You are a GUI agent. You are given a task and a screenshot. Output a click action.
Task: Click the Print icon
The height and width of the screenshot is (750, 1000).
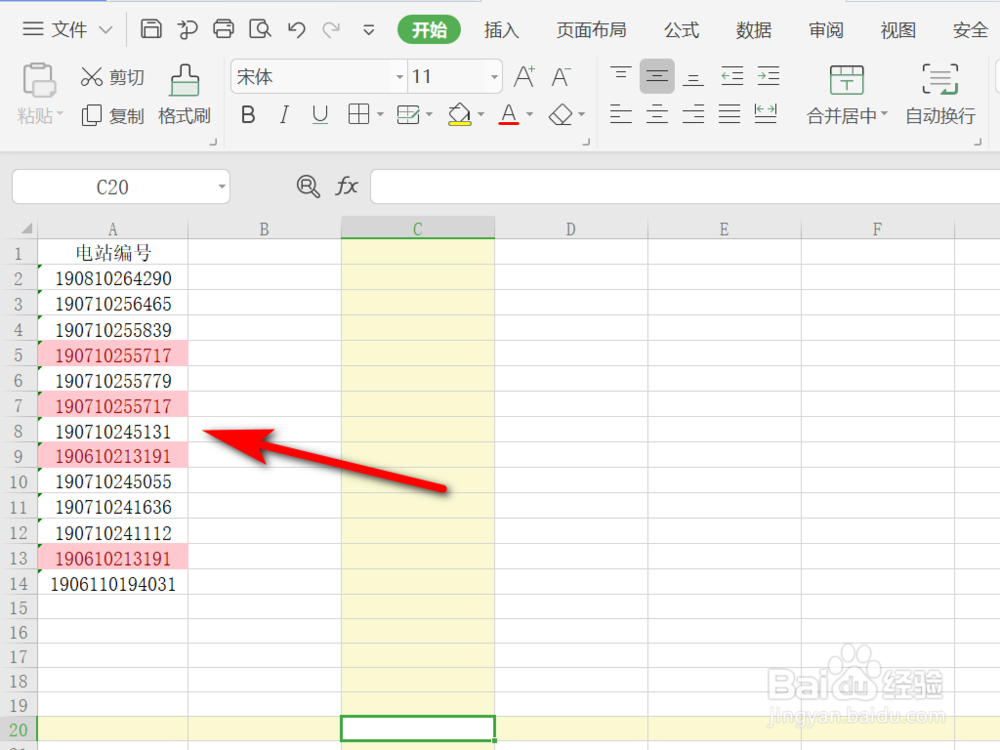coord(223,29)
